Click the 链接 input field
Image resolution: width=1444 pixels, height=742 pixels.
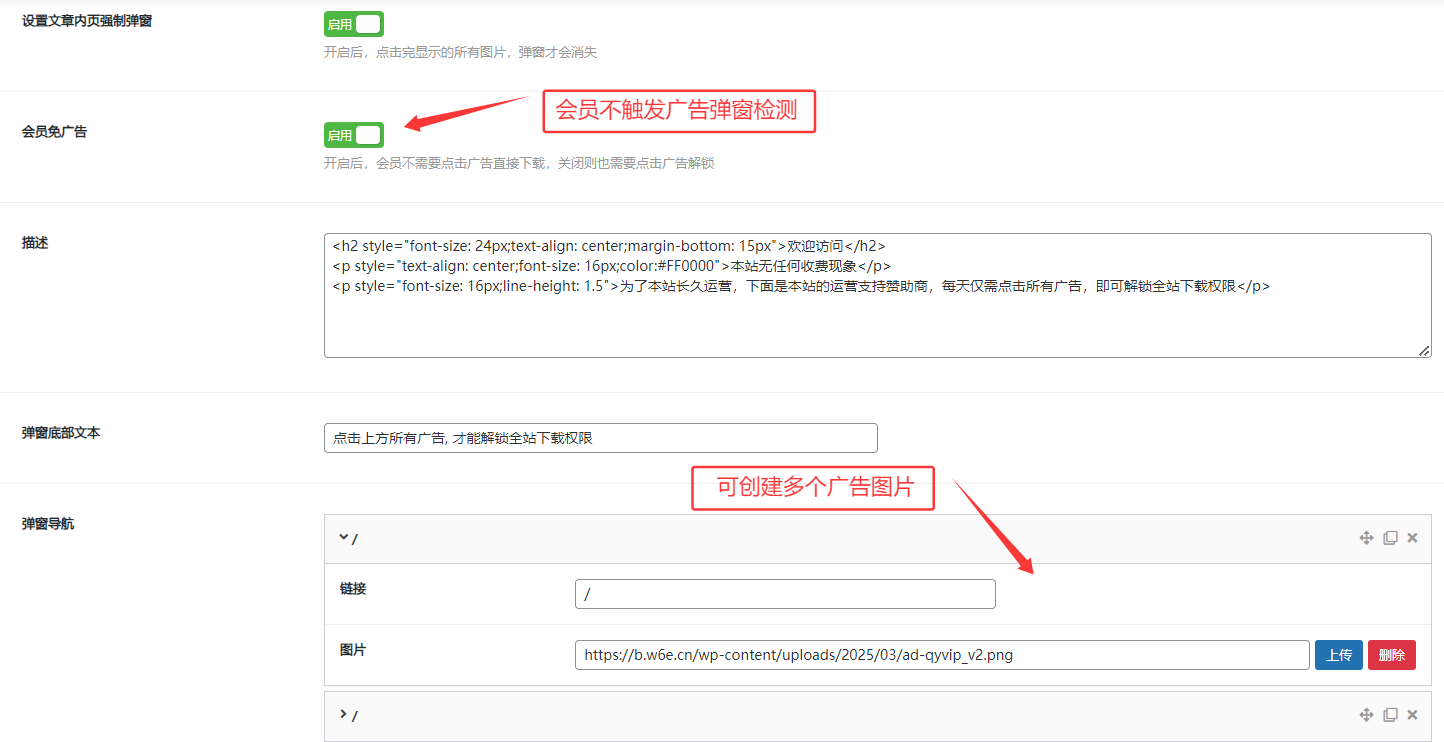pos(785,594)
